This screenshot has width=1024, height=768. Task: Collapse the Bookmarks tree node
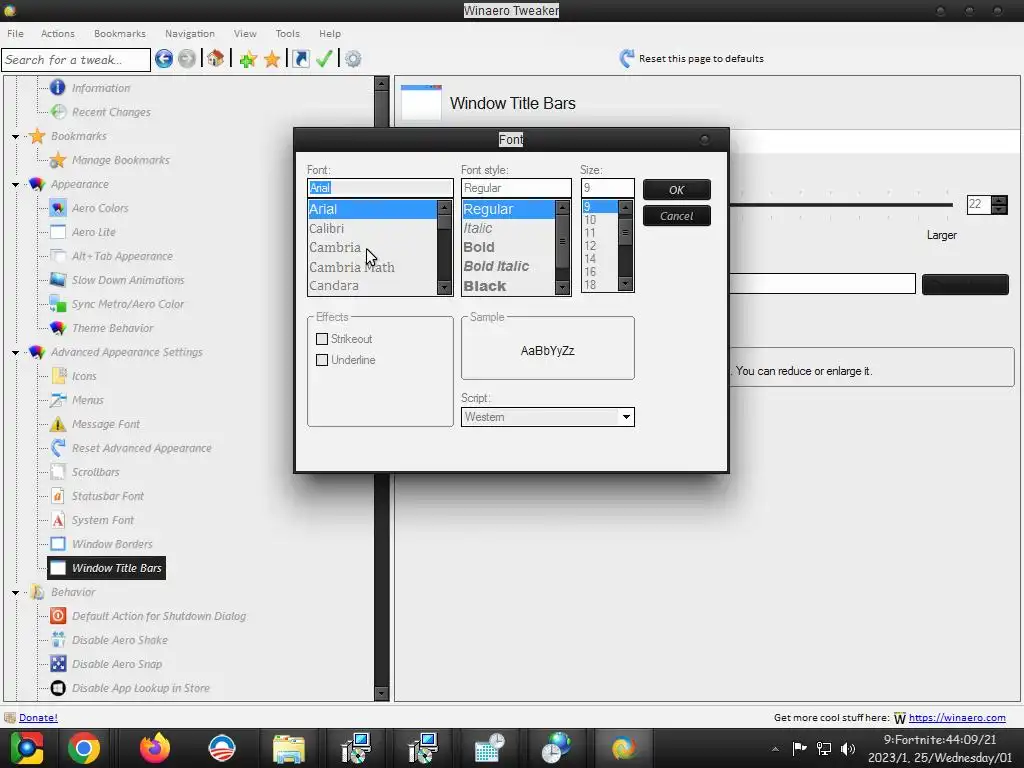(x=15, y=136)
